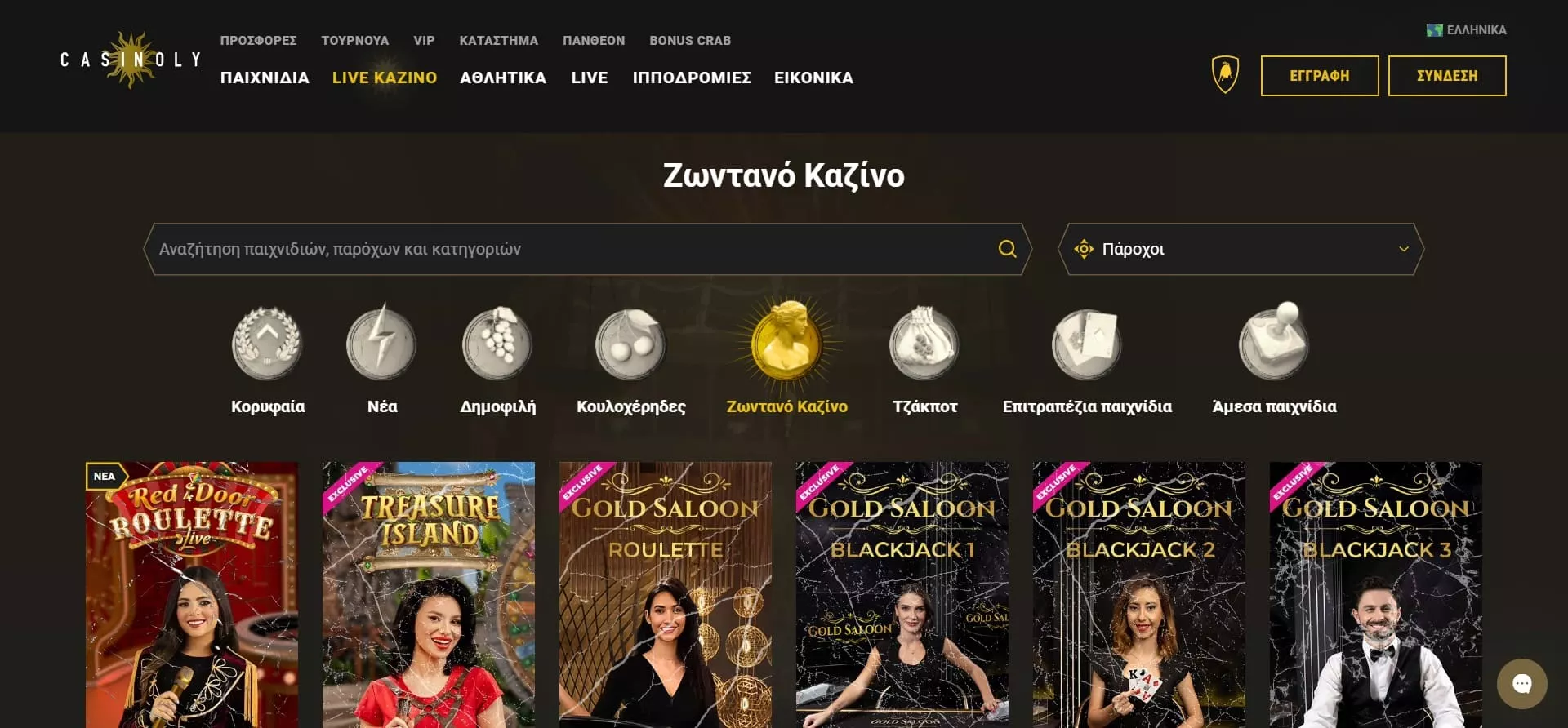Expand the Πάροχοι providers dropdown
This screenshot has width=1568, height=728.
tap(1241, 249)
